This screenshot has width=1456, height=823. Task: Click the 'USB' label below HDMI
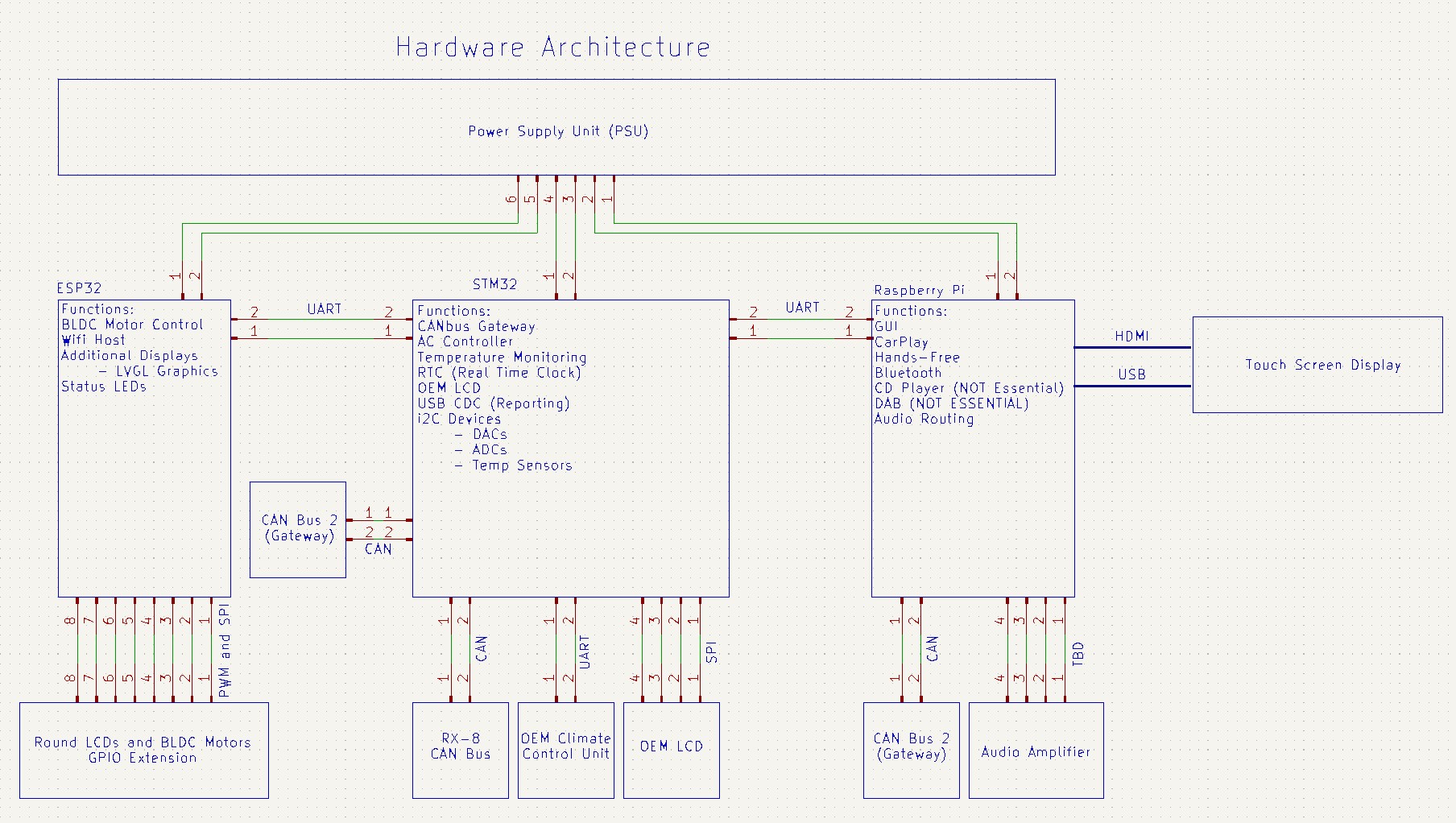[x=1131, y=374]
